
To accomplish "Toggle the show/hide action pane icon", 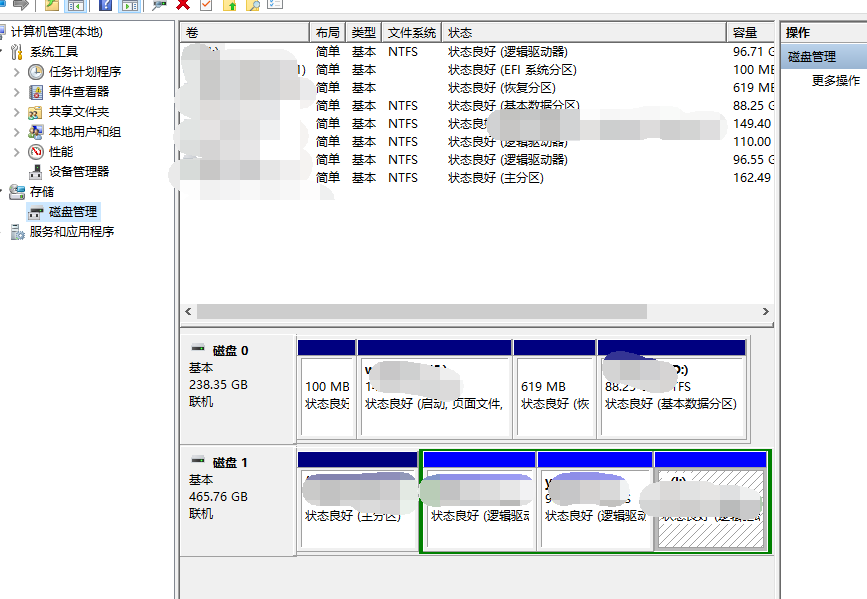I will 129,5.
